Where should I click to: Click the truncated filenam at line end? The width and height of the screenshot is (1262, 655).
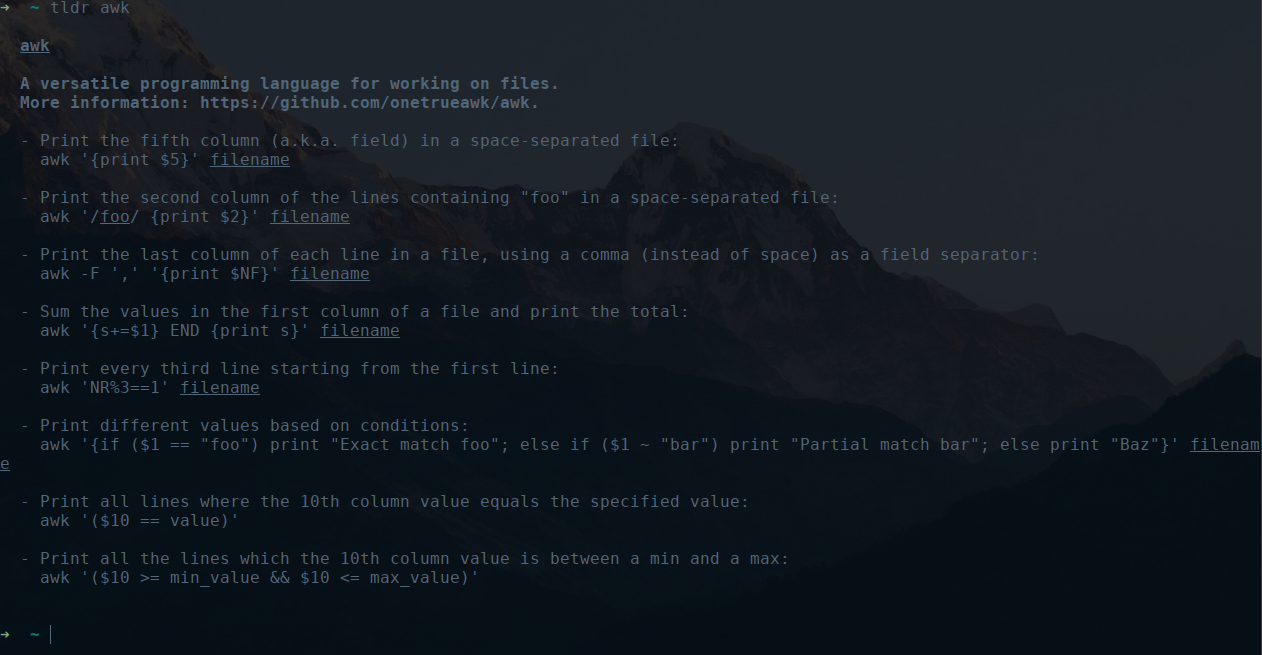point(1225,445)
